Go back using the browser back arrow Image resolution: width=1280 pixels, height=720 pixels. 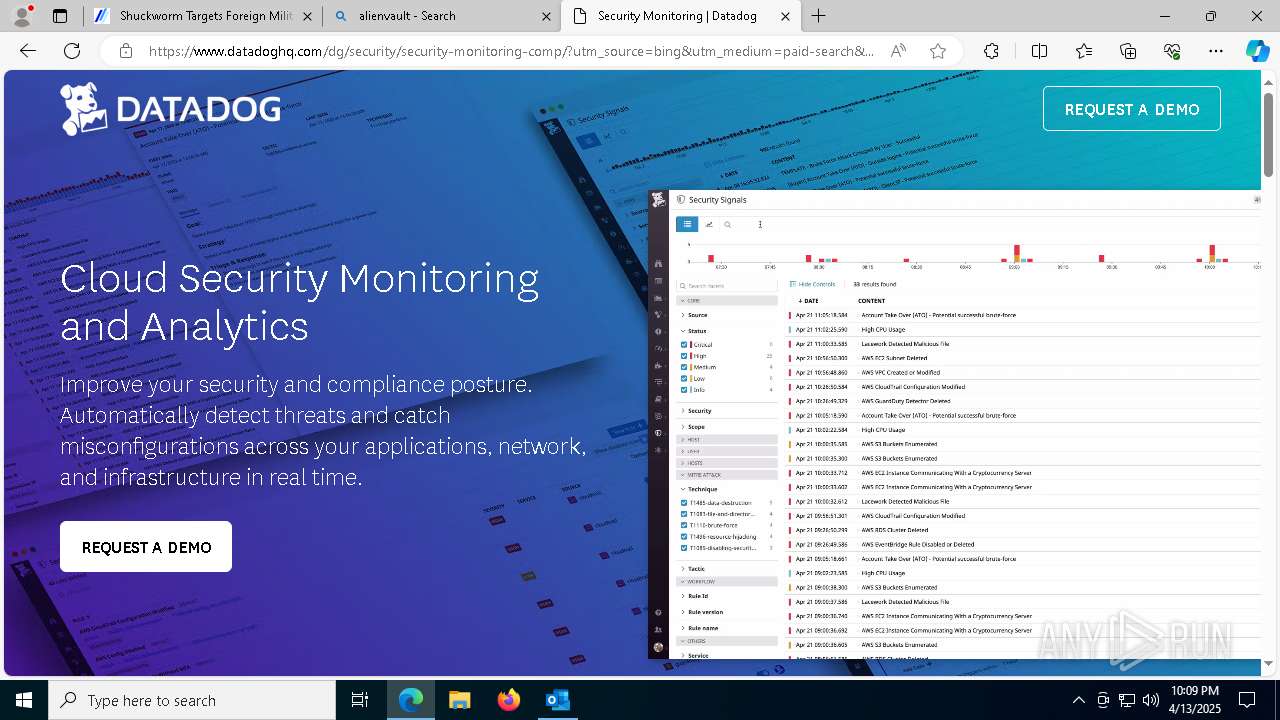click(x=28, y=51)
